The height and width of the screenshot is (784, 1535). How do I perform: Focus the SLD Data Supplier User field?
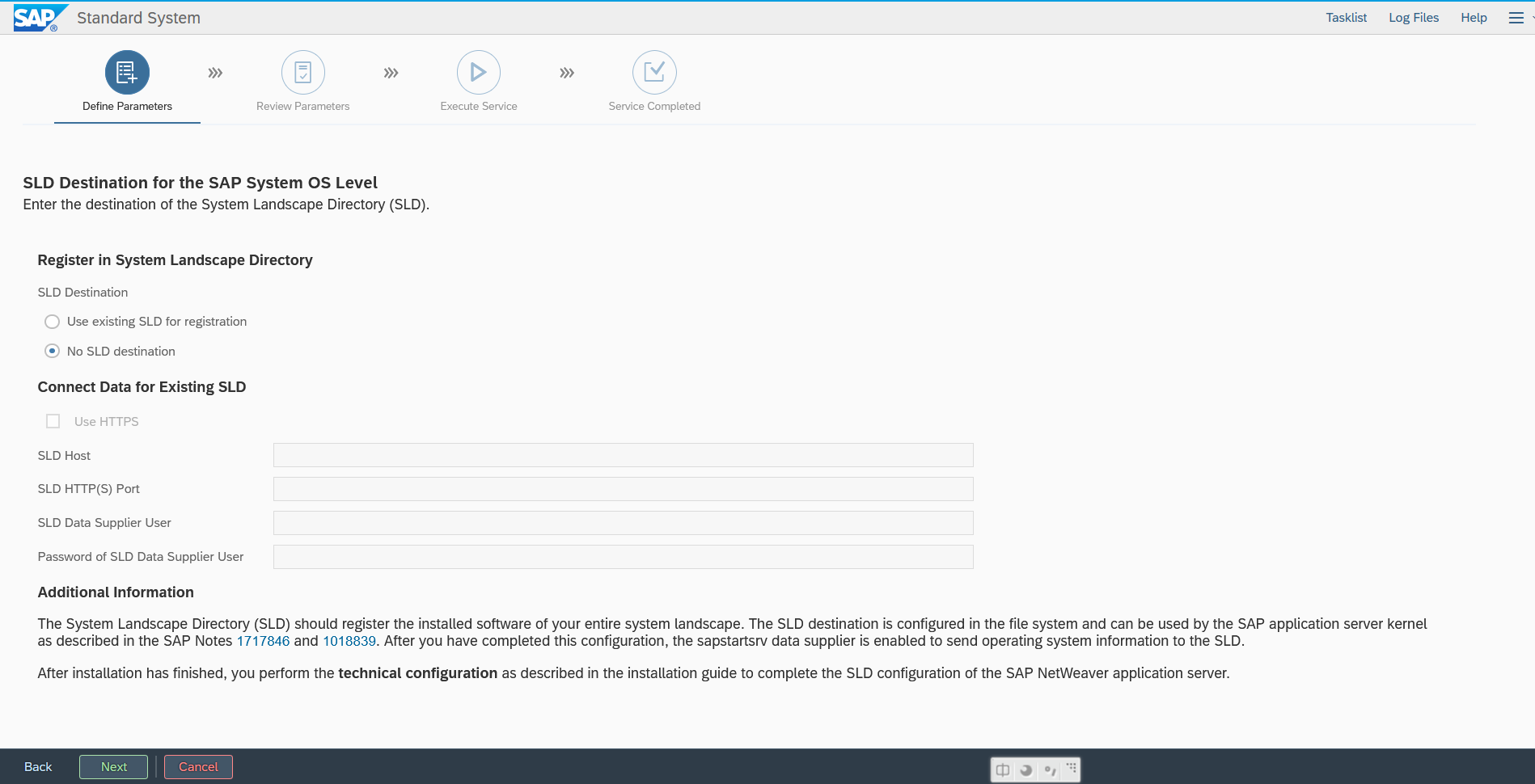point(623,523)
